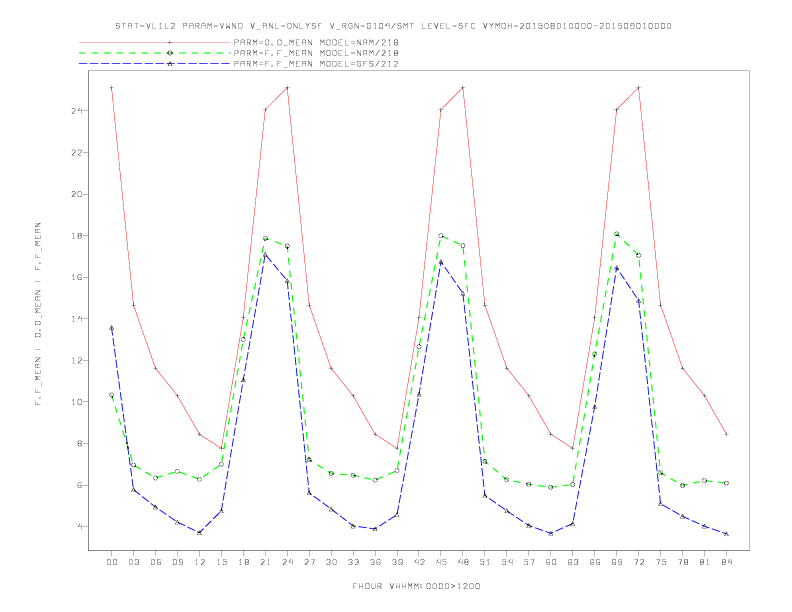Click x-axis tick label 66
The image size is (792, 612).
point(595,562)
